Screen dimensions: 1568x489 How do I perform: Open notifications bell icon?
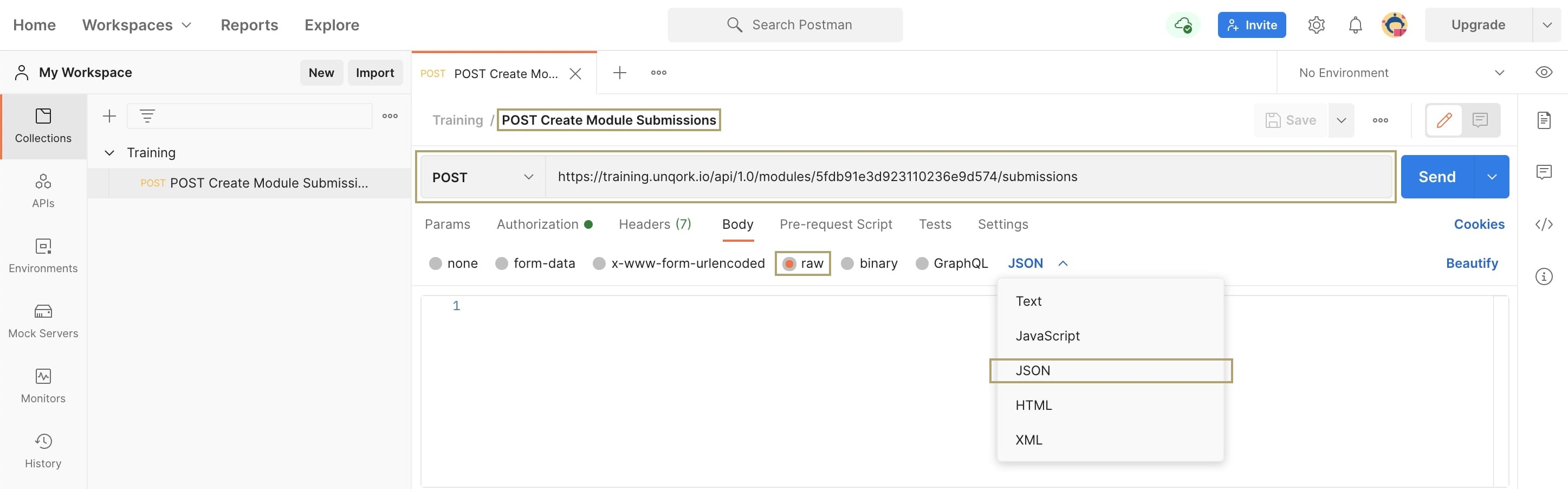click(x=1355, y=25)
